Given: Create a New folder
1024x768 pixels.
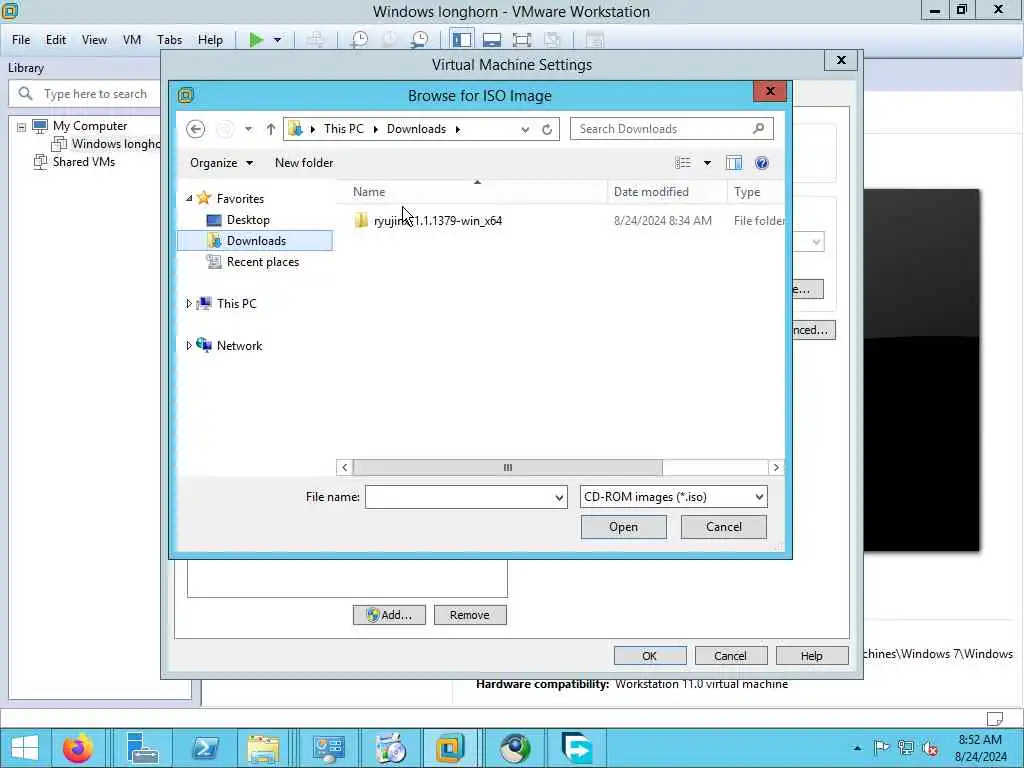Looking at the screenshot, I should (x=304, y=163).
